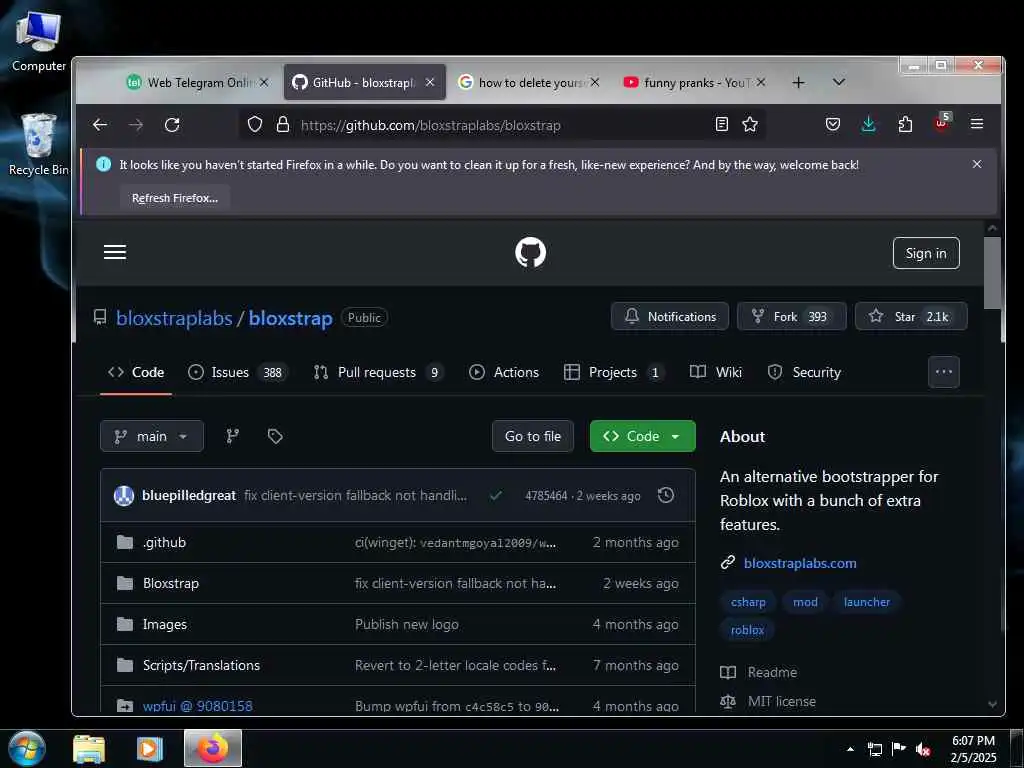Screen dimensions: 1024x768
Task: Launch media player from taskbar
Action: (x=150, y=749)
